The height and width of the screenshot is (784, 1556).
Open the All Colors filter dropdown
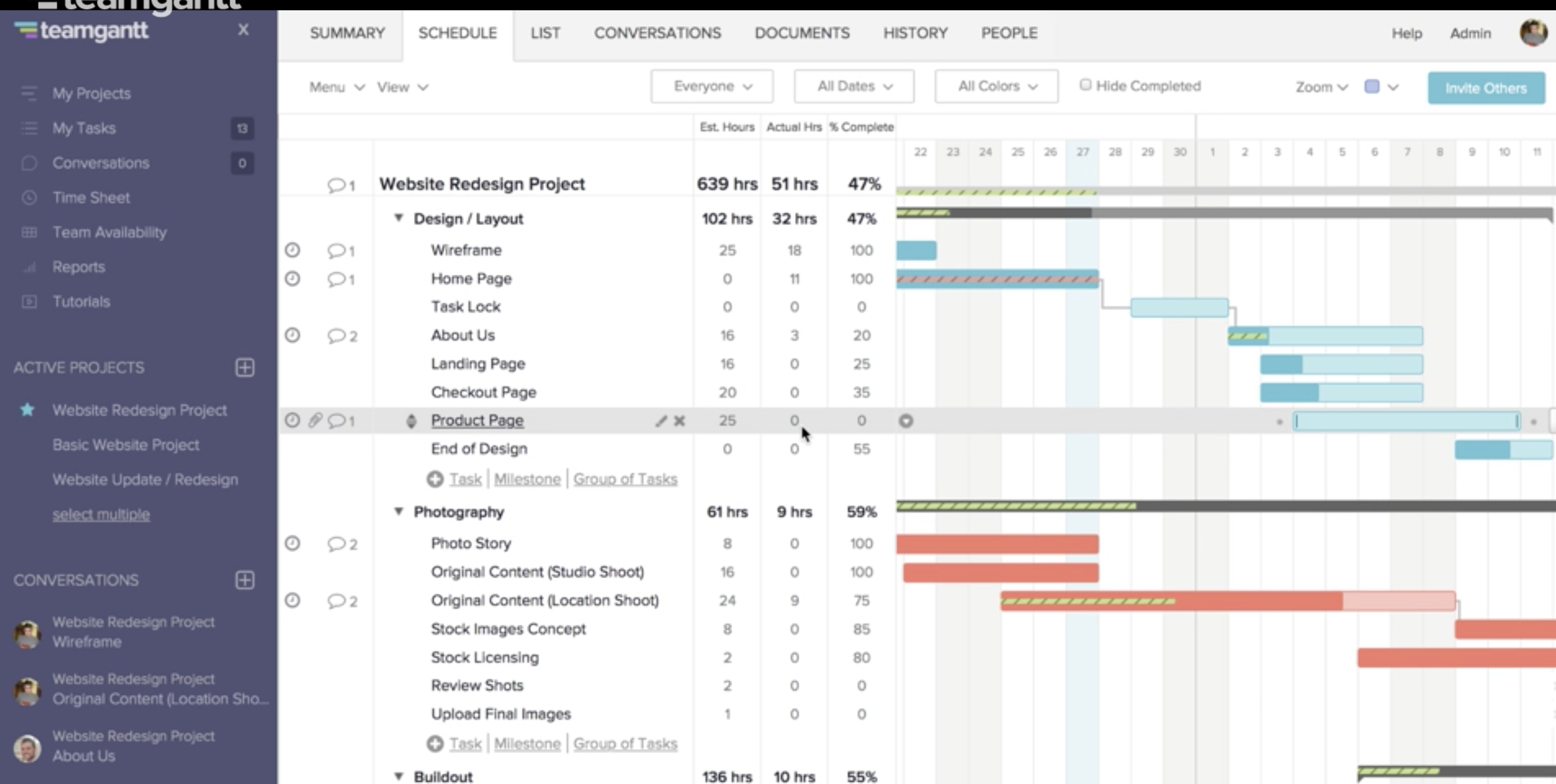click(x=996, y=86)
